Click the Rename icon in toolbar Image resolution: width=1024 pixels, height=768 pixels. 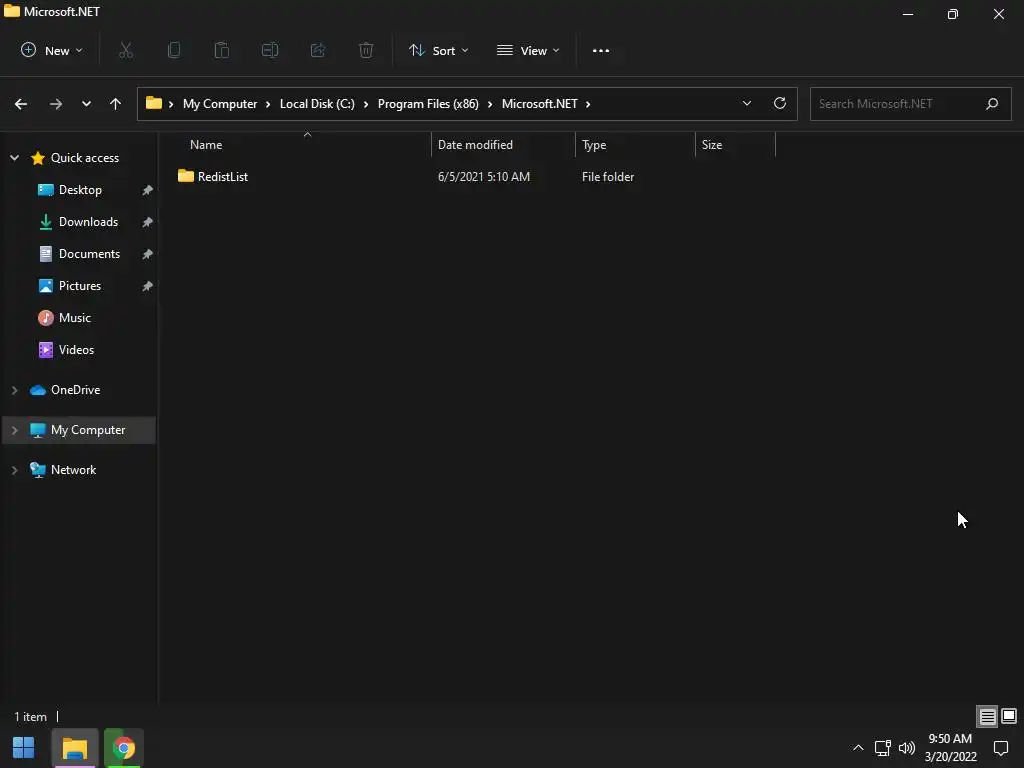270,50
